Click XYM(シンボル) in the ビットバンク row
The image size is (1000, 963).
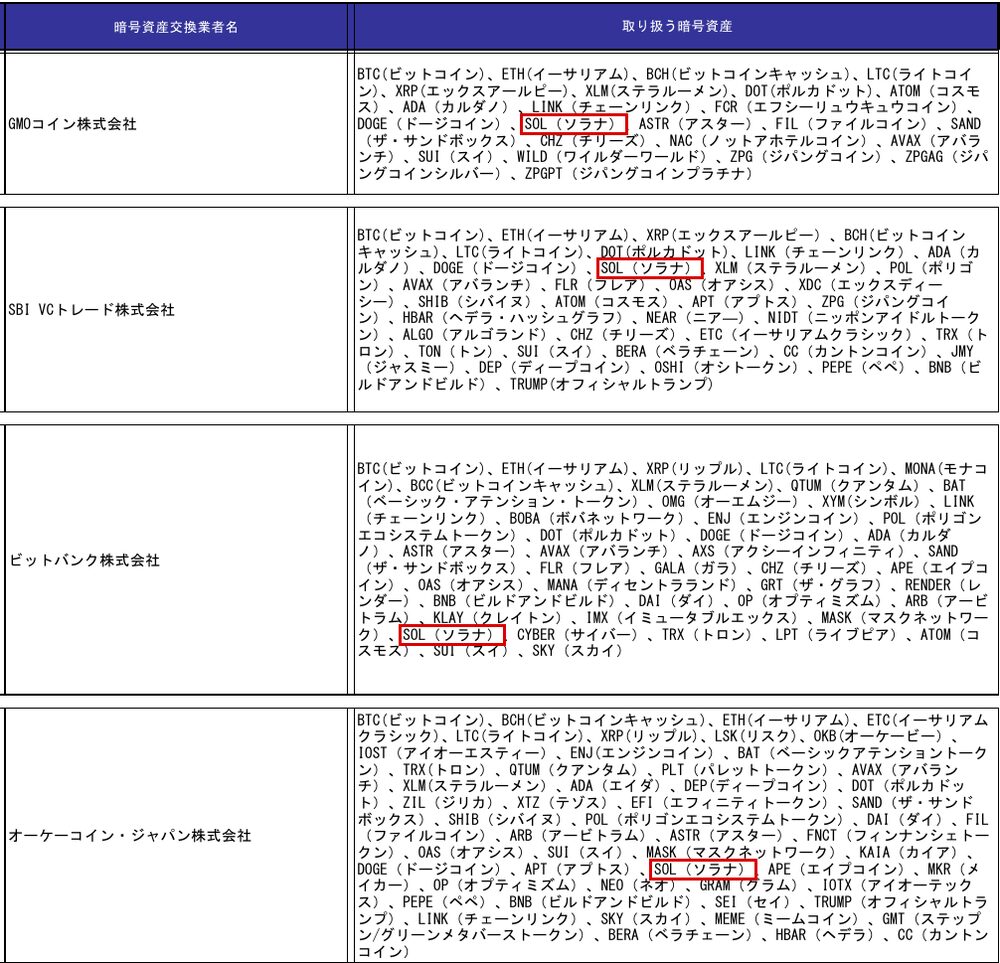coord(871,503)
